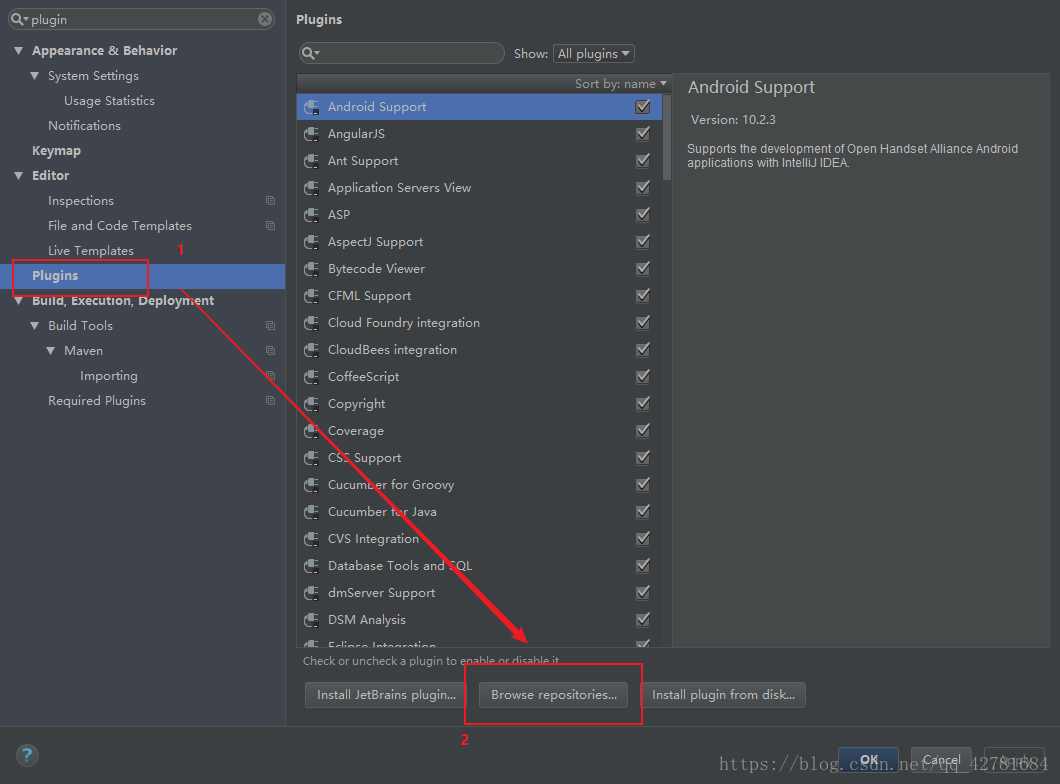Click the DSM Analysis plugin icon
This screenshot has width=1060, height=784.
(x=312, y=620)
